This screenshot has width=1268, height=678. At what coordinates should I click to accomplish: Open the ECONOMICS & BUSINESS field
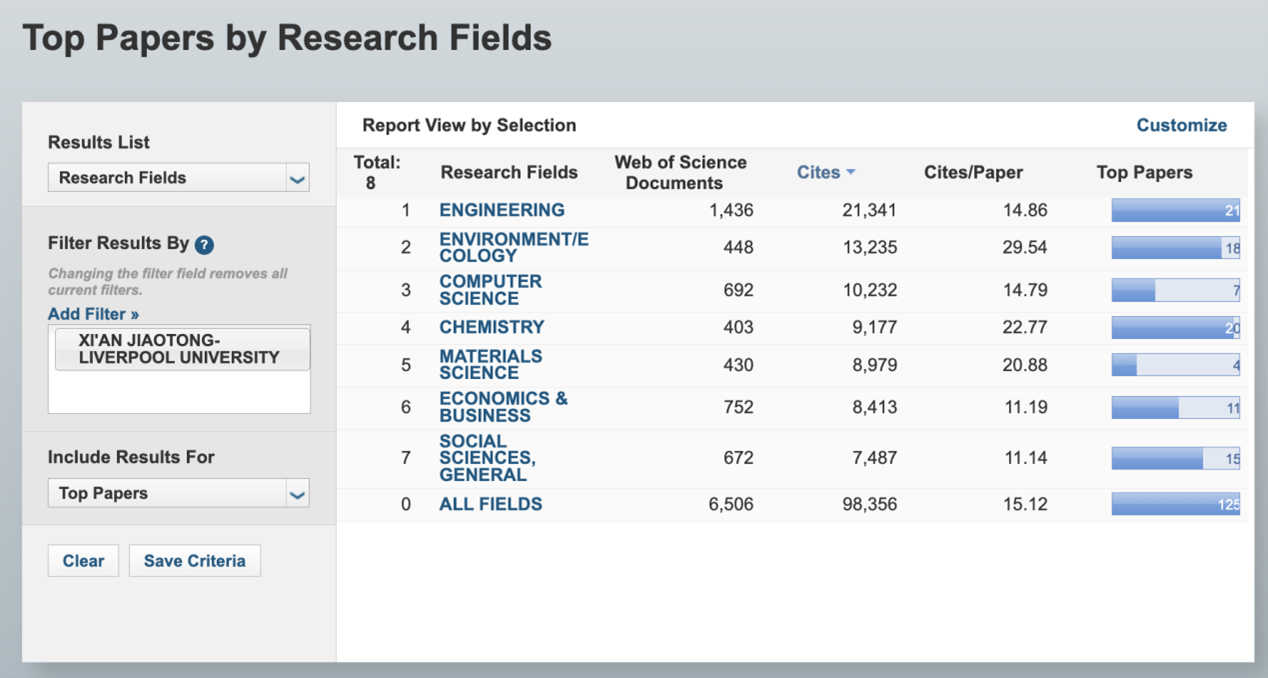[x=502, y=407]
